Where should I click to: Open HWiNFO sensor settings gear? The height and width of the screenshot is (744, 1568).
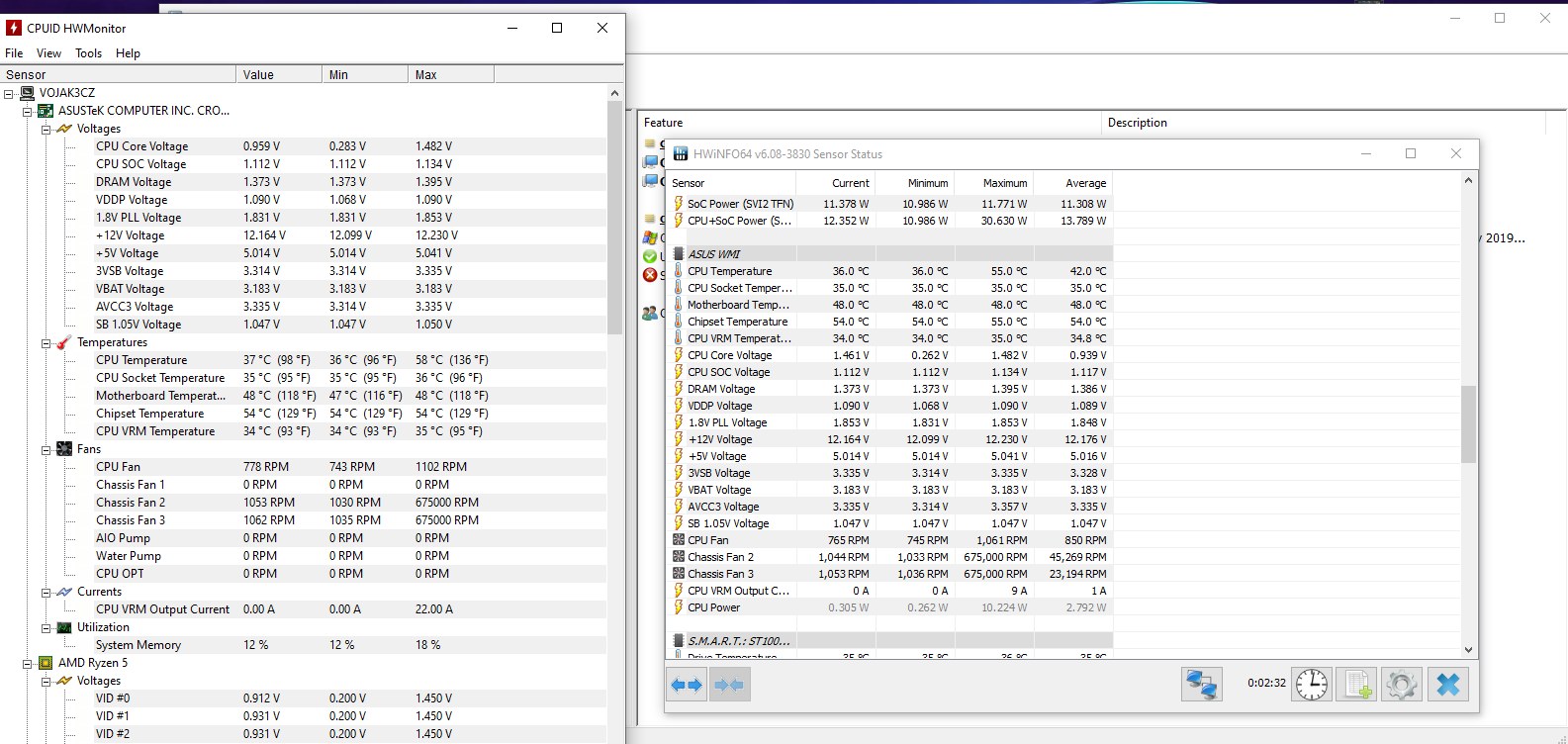pyautogui.click(x=1402, y=685)
